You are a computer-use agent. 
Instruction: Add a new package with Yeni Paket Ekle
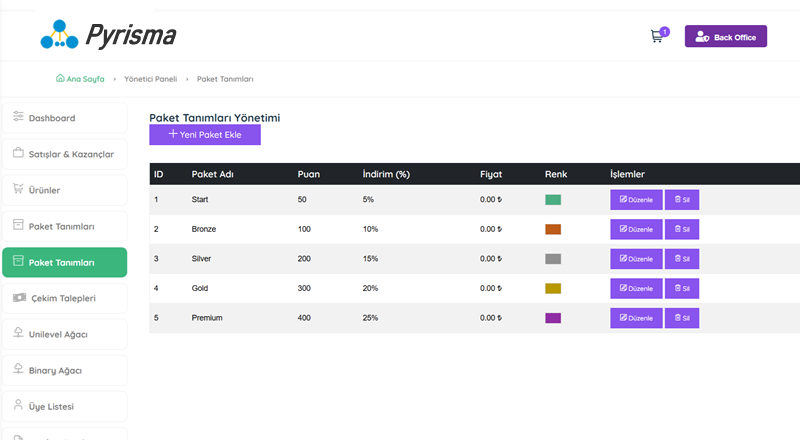pyautogui.click(x=205, y=134)
